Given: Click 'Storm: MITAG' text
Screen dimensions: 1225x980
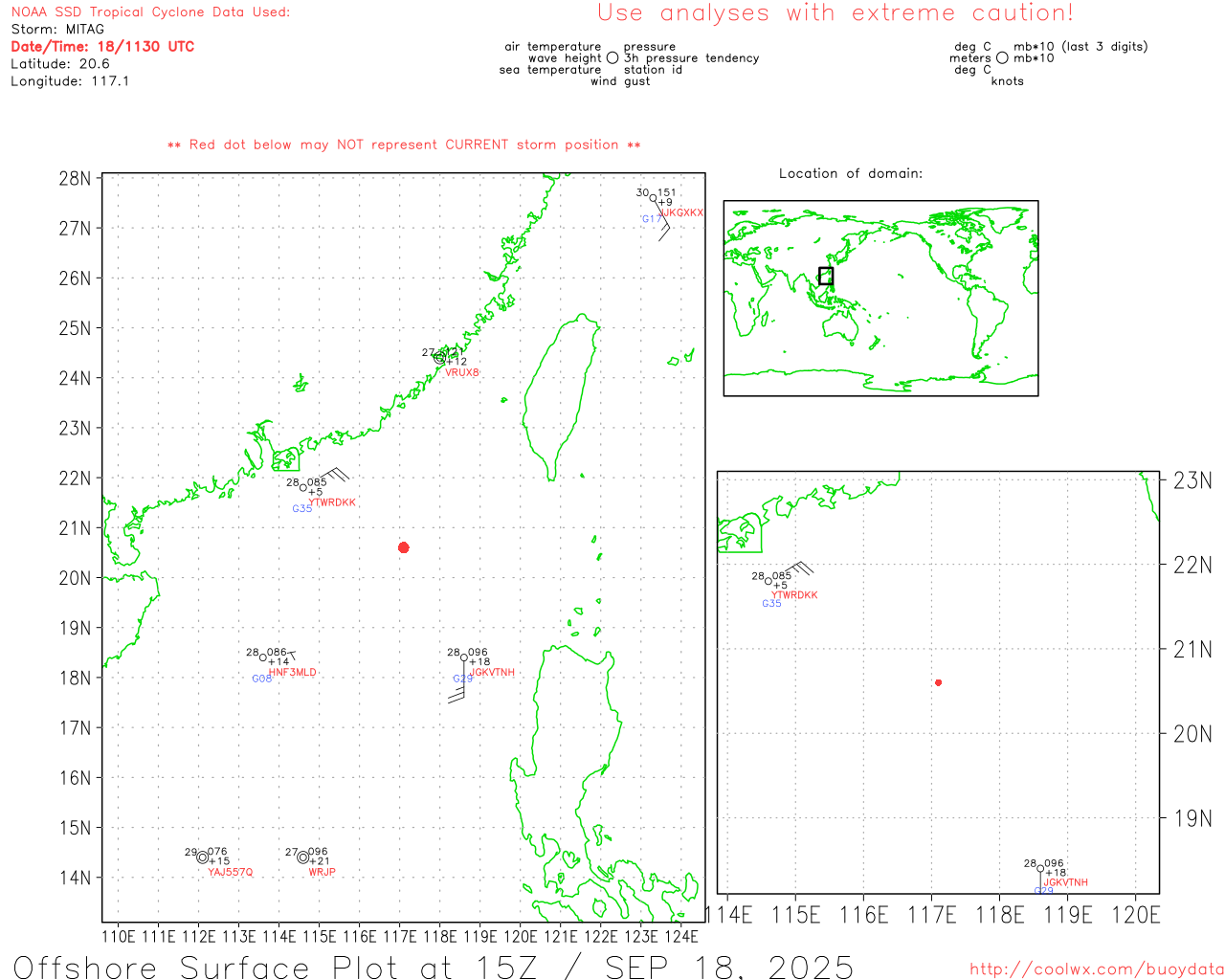Looking at the screenshot, I should tap(58, 30).
